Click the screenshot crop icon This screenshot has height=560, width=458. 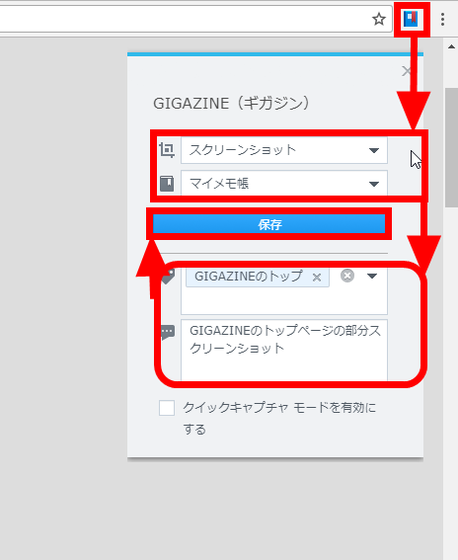[167, 150]
